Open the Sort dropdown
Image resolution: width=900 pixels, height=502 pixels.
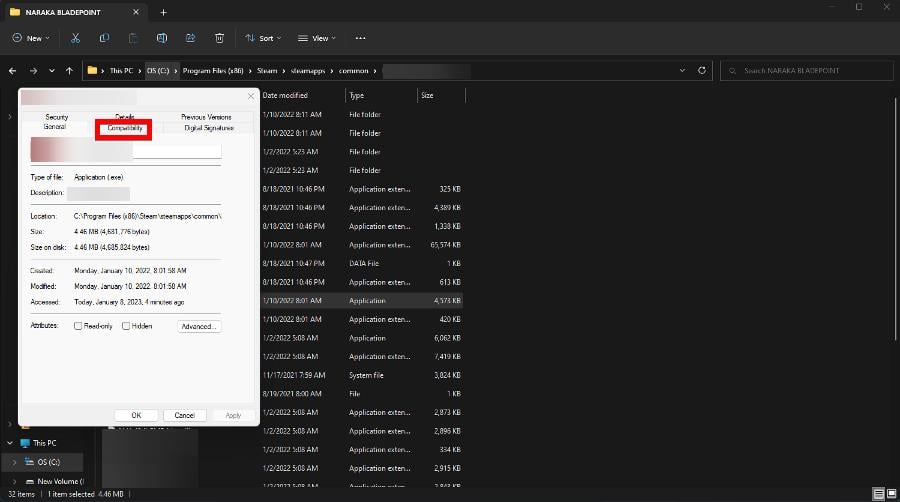click(x=263, y=38)
